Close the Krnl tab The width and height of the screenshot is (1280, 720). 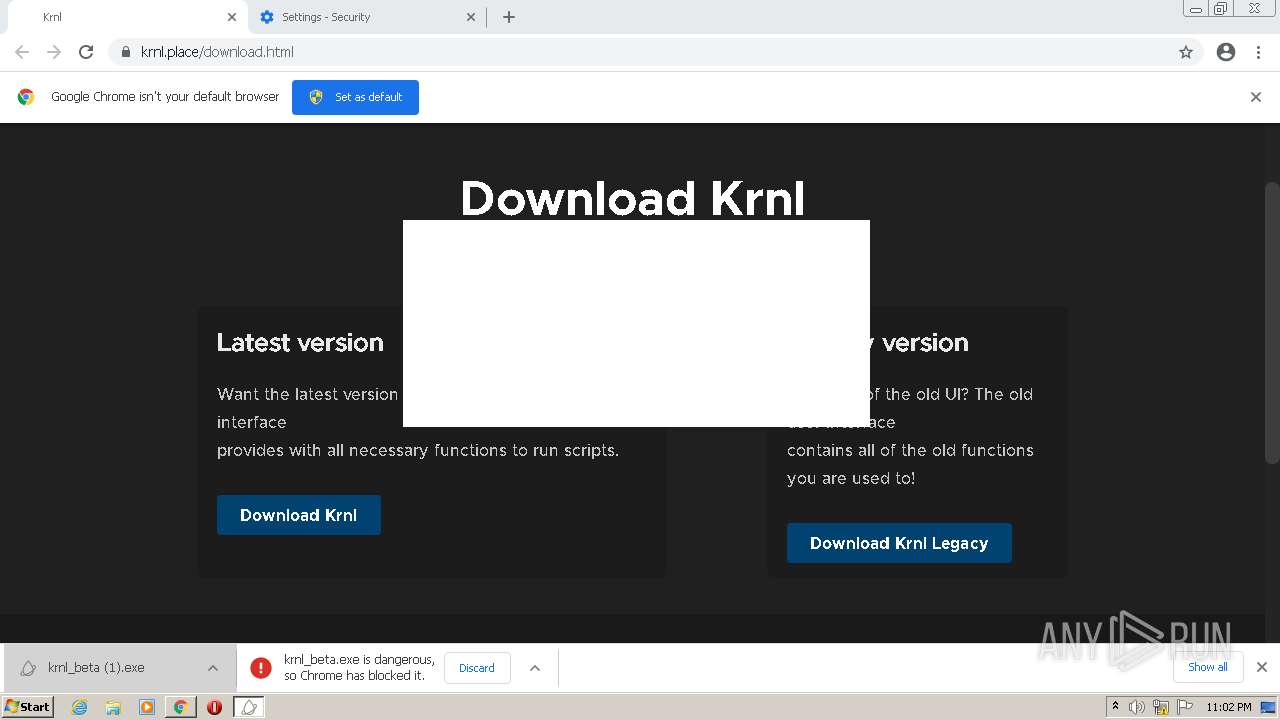[x=232, y=17]
